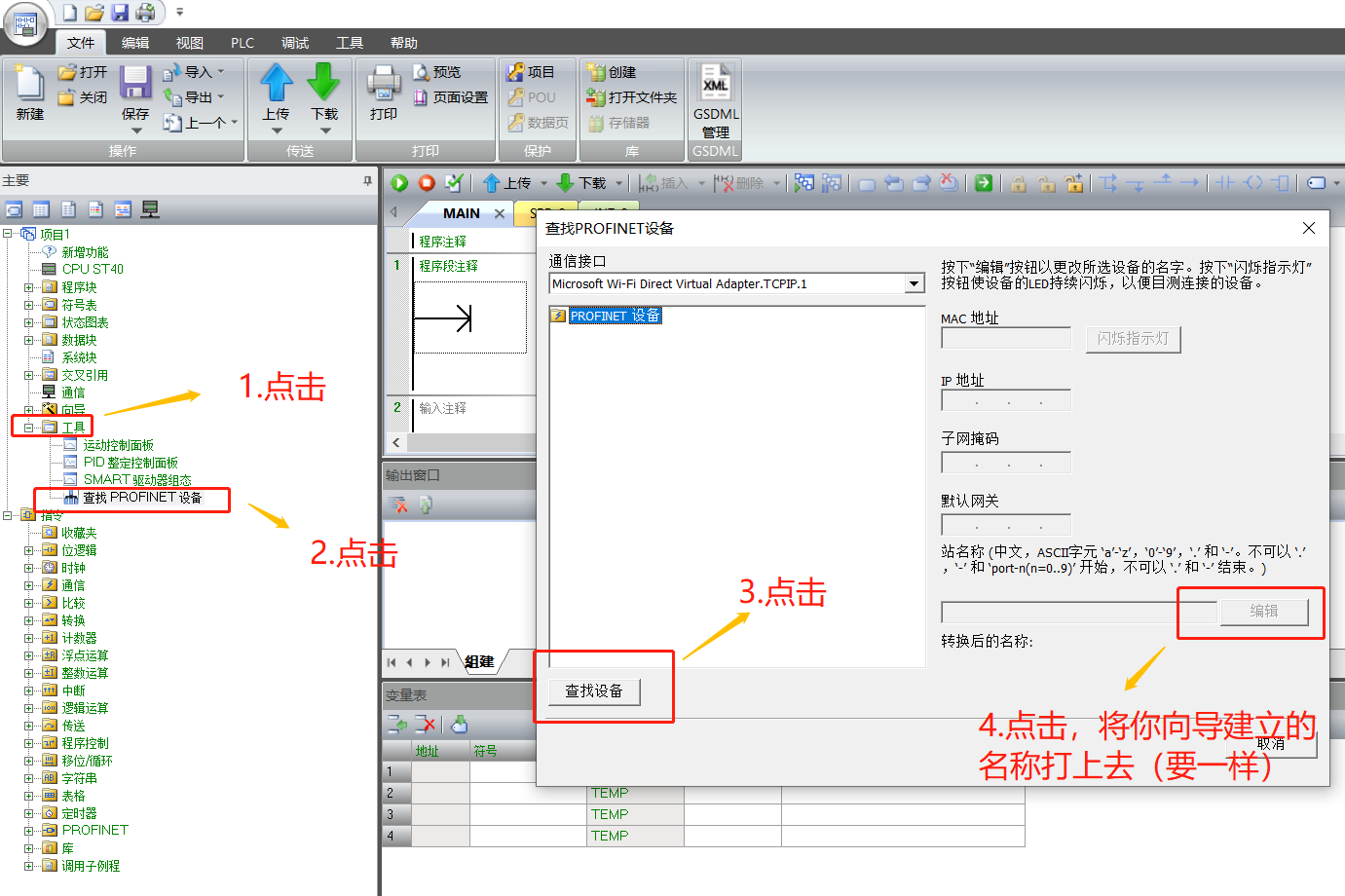Click the compile checkmark icon in editor toolbar
This screenshot has height=896, width=1345.
[454, 183]
